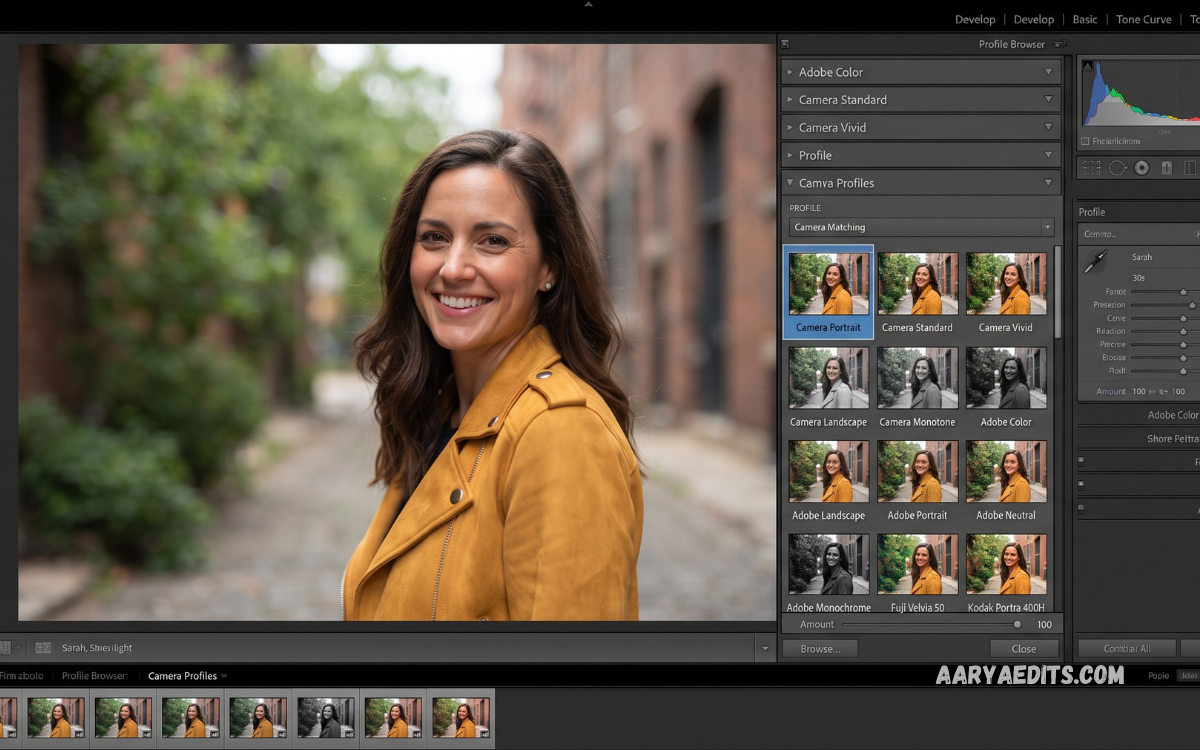The width and height of the screenshot is (1200, 750).
Task: Click the histogram shadow clipping triangle
Action: click(1087, 66)
